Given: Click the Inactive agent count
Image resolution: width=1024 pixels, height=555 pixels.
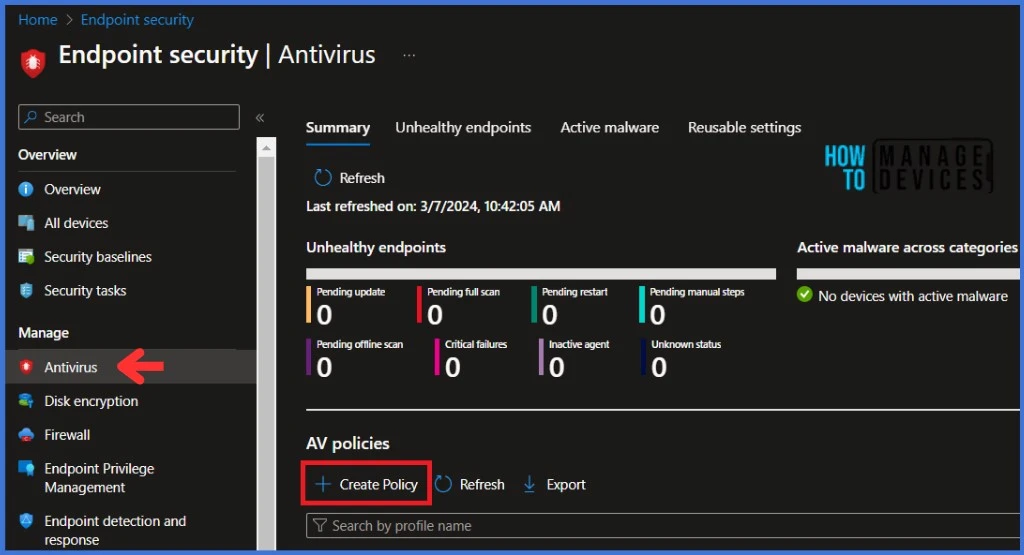Looking at the screenshot, I should coord(556,367).
